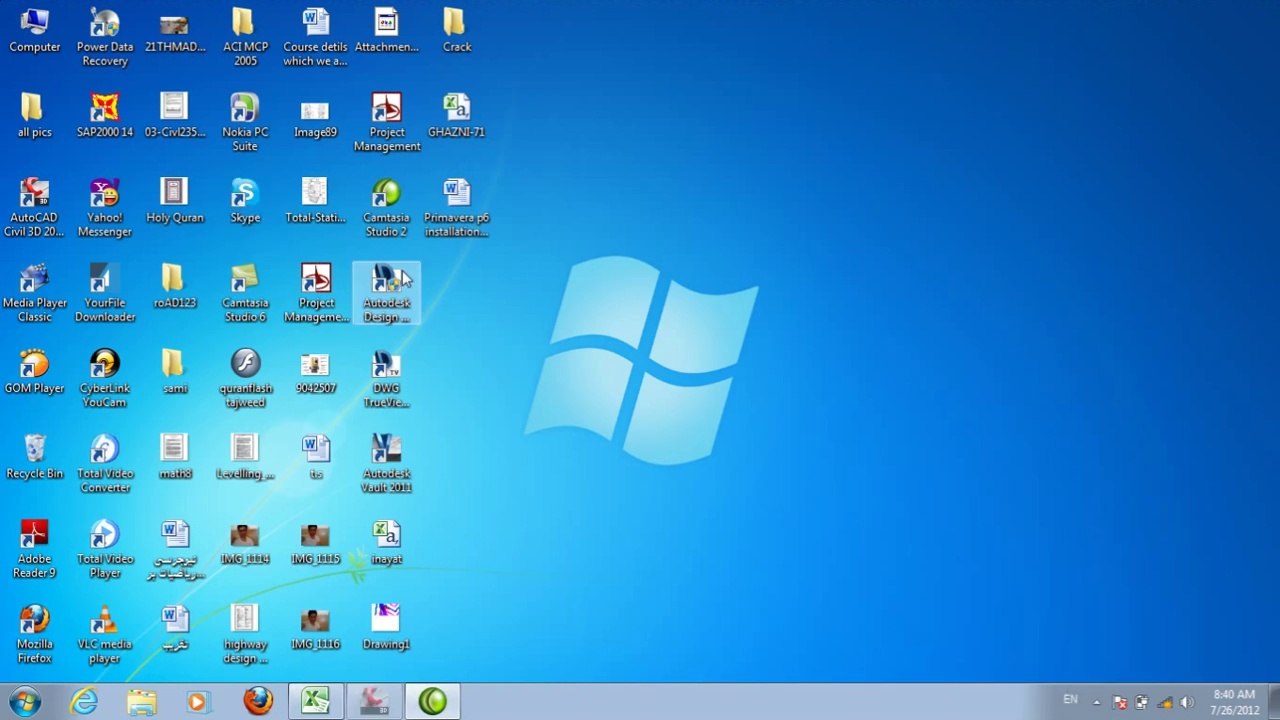The height and width of the screenshot is (720, 1280).
Task: Open Nokia PC Suite shortcut
Action: (x=245, y=122)
